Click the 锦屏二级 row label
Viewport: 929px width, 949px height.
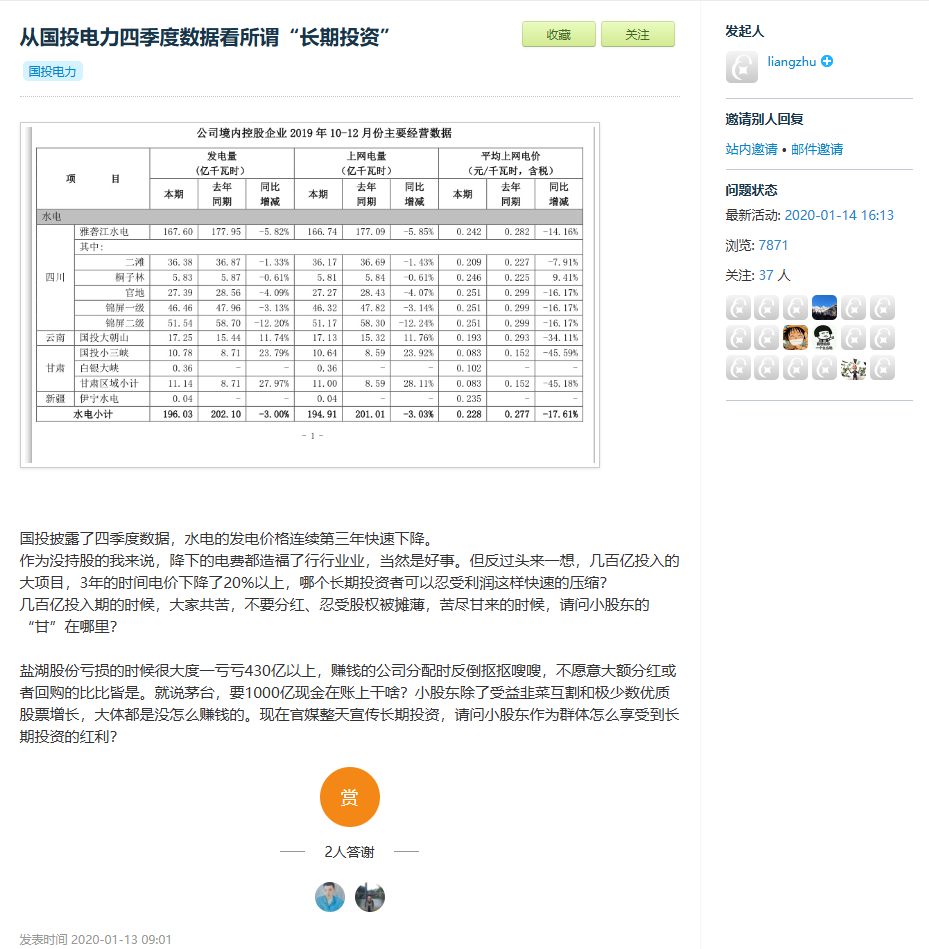click(125, 323)
